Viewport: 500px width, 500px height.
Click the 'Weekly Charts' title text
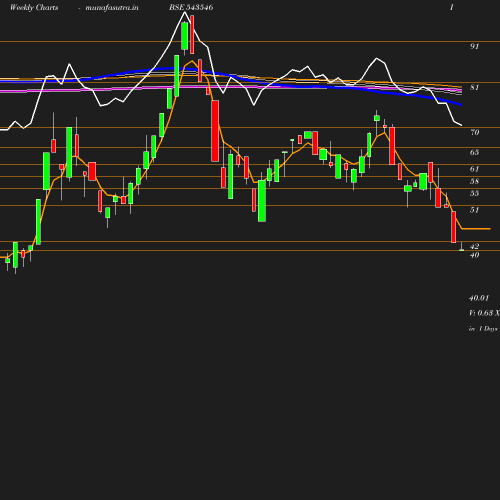(x=34, y=7)
